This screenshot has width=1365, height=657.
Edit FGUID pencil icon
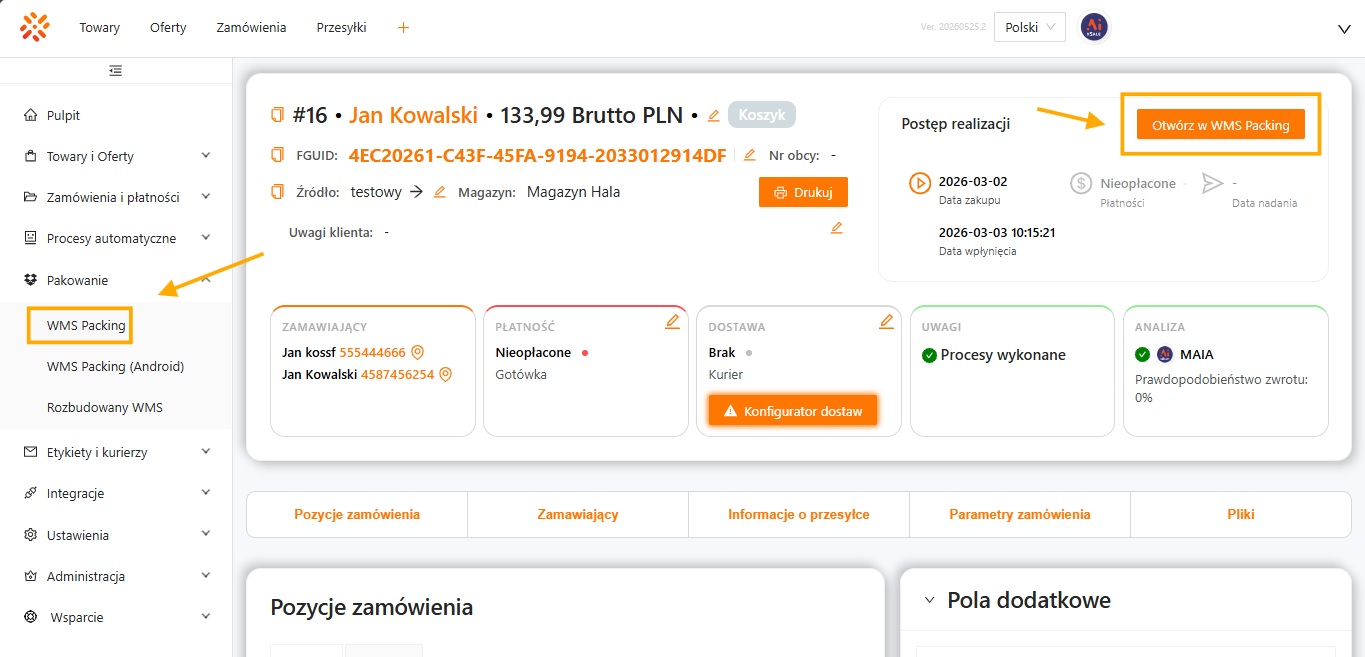point(749,155)
